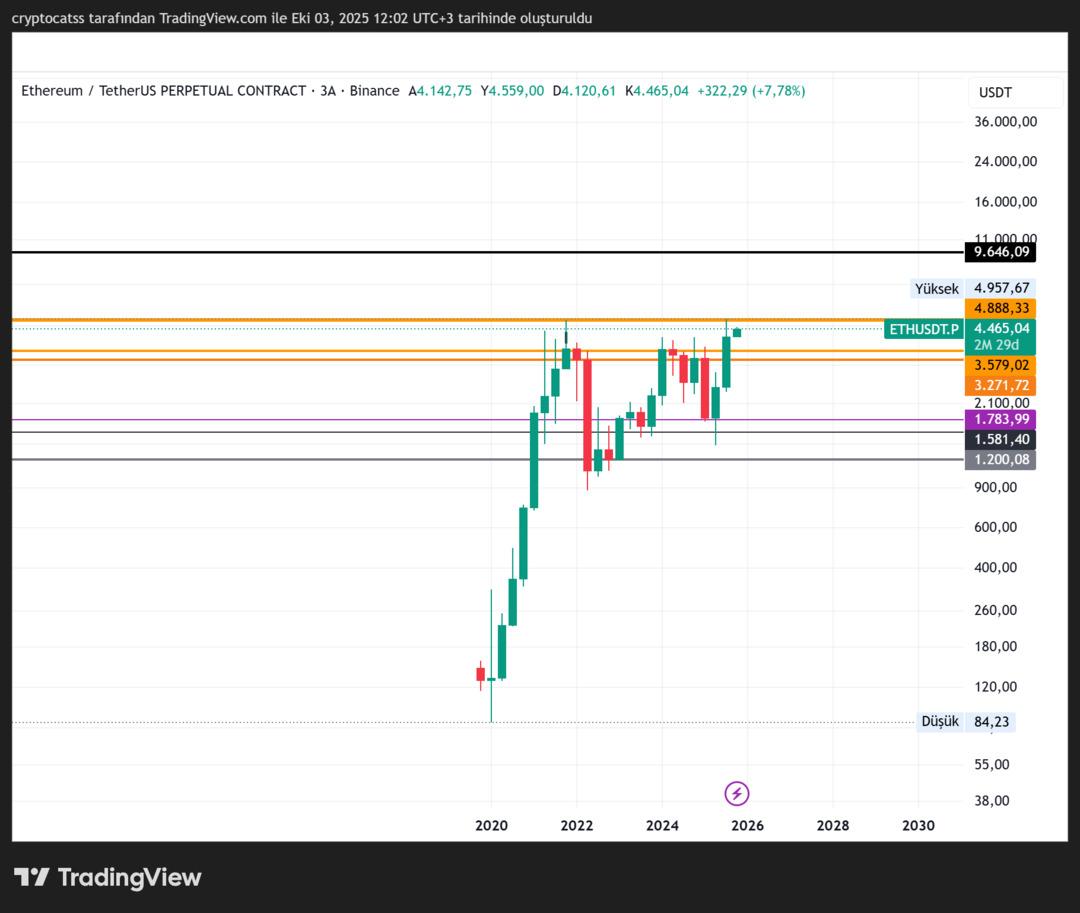This screenshot has width=1080, height=913.
Task: Click the dark 1.581,40 price label
Action: 1000,440
